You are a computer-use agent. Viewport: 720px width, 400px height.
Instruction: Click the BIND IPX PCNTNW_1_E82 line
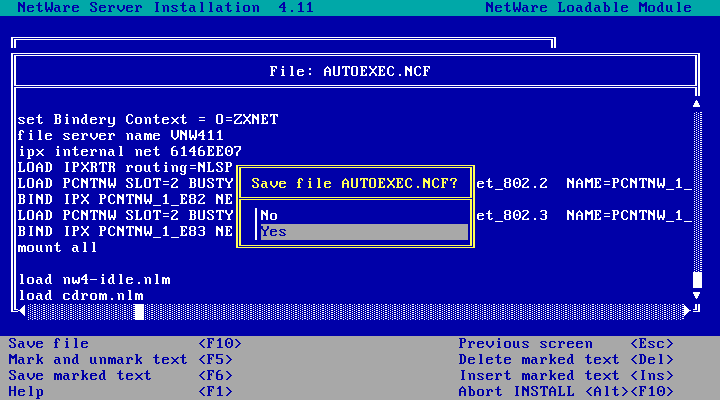point(125,199)
